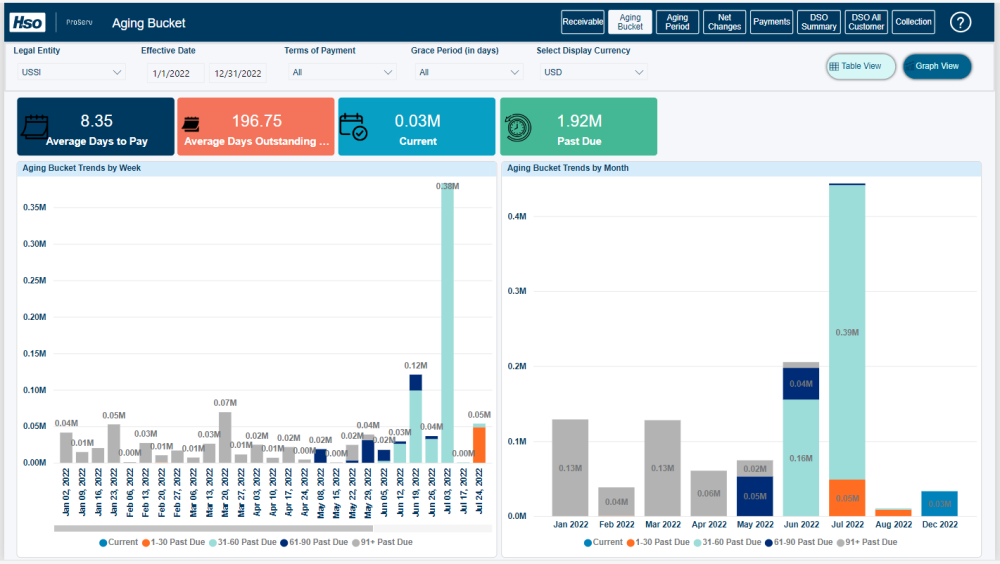
Task: Click the table grid icon in Table View
Action: (x=835, y=66)
